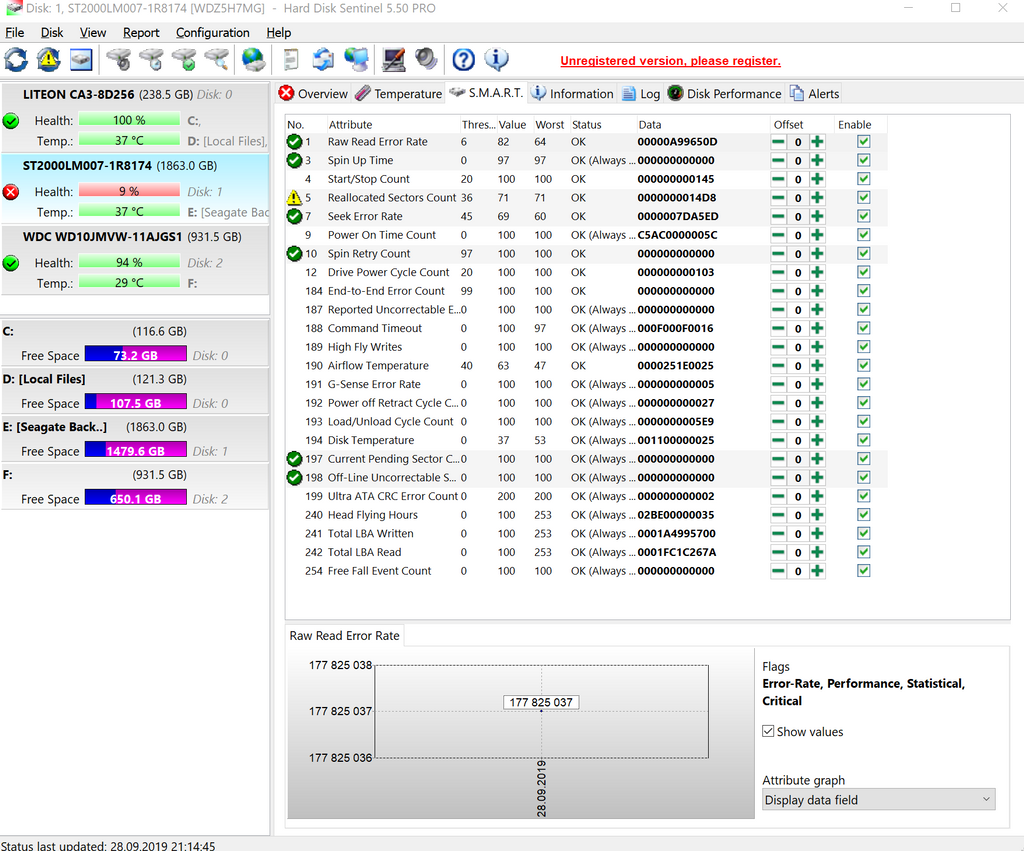
Task: Uncheck Enable for Raw Read Error Rate
Action: [863, 142]
